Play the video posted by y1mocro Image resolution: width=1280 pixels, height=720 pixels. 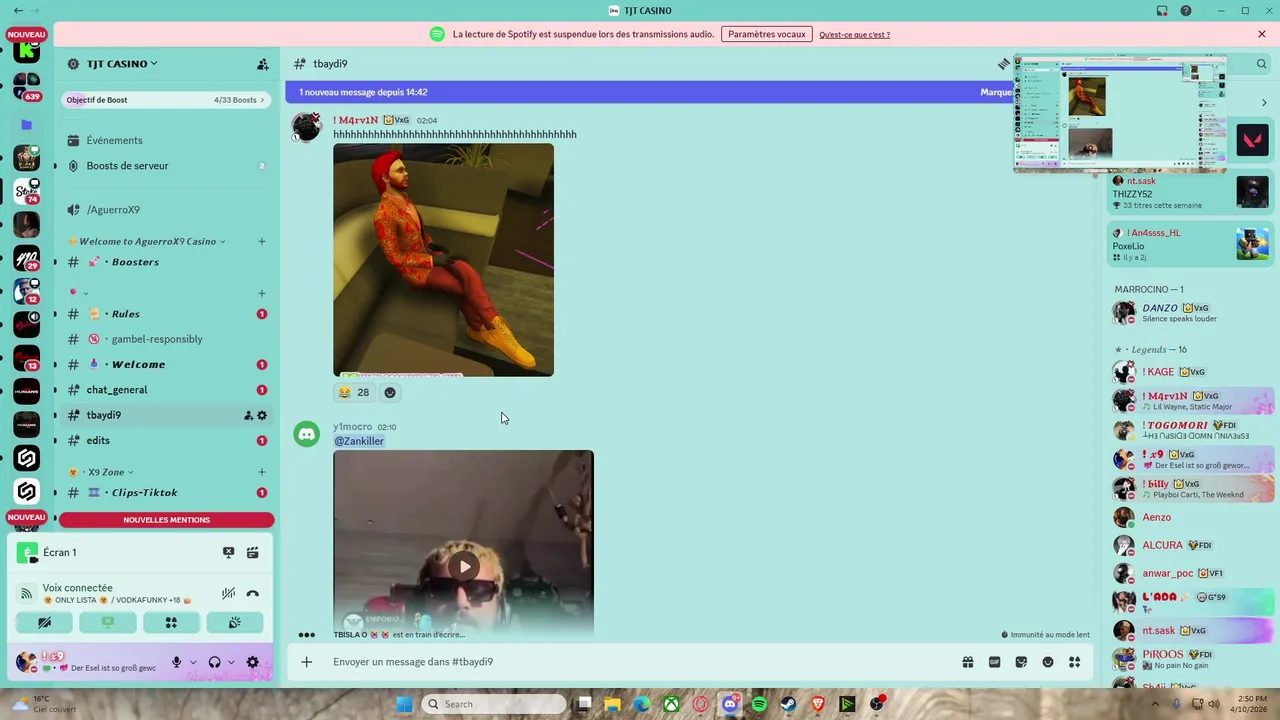463,567
